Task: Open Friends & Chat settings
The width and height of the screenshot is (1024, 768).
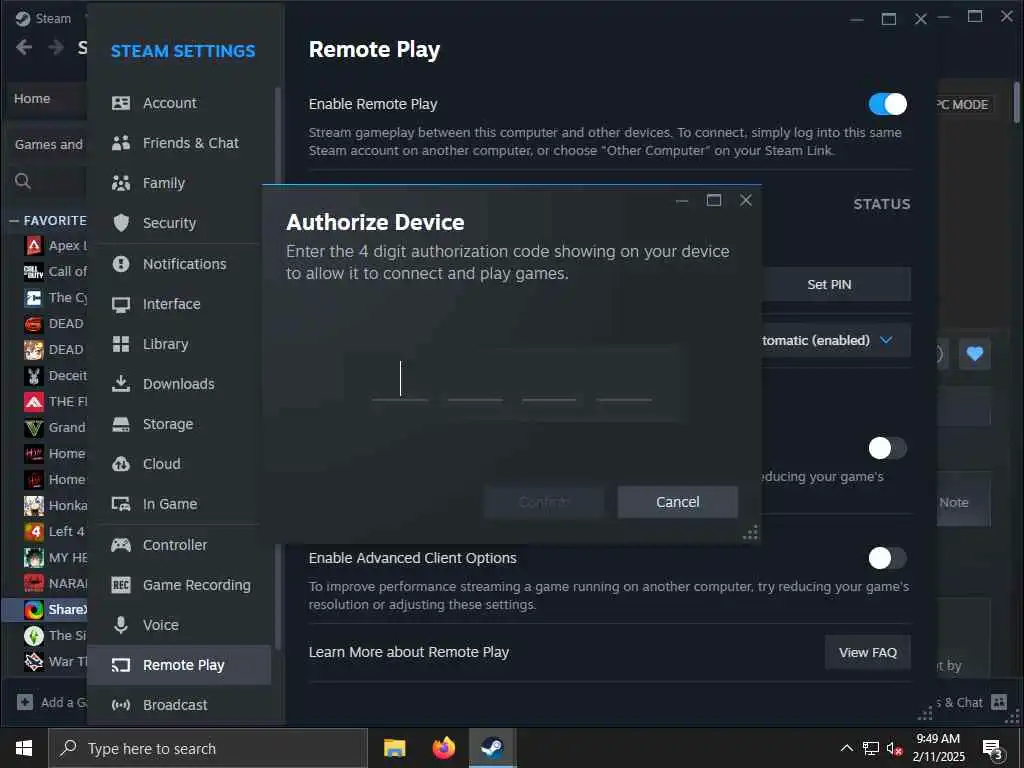Action: (178, 143)
